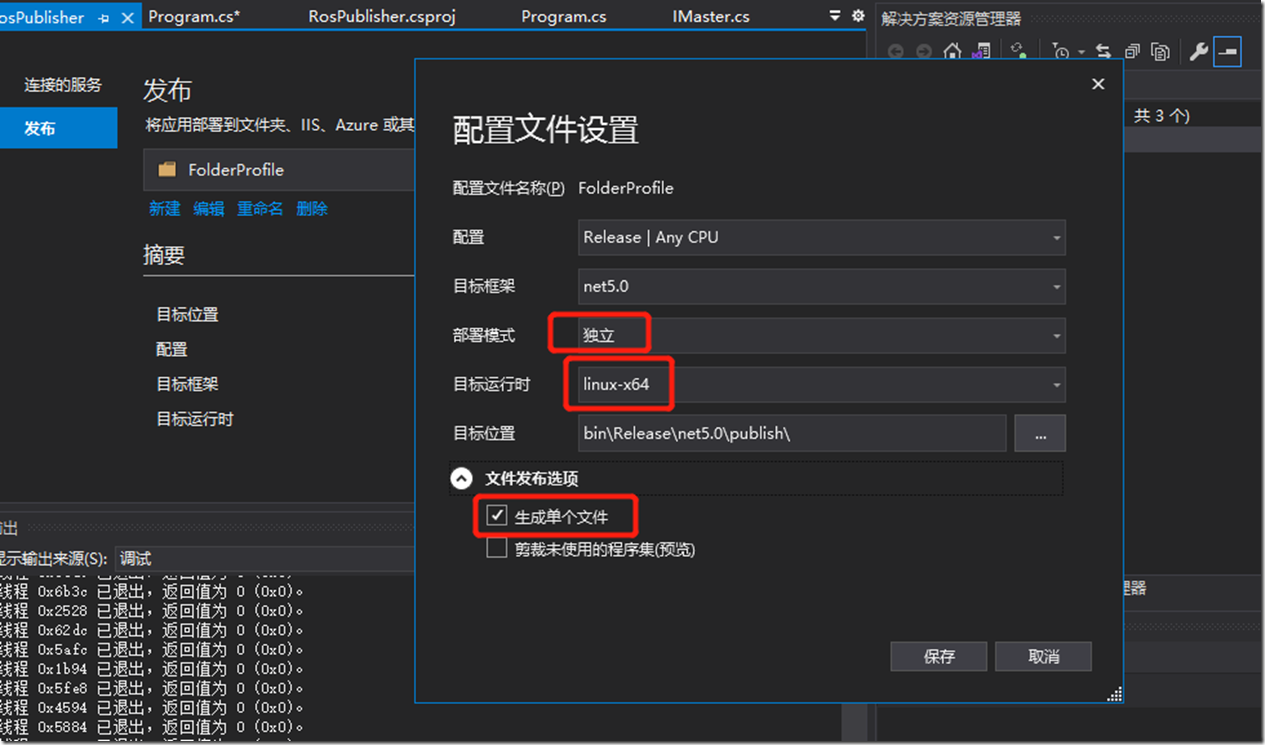Click the 编辑 link
Viewport: 1265px width, 745px height.
(x=209, y=208)
